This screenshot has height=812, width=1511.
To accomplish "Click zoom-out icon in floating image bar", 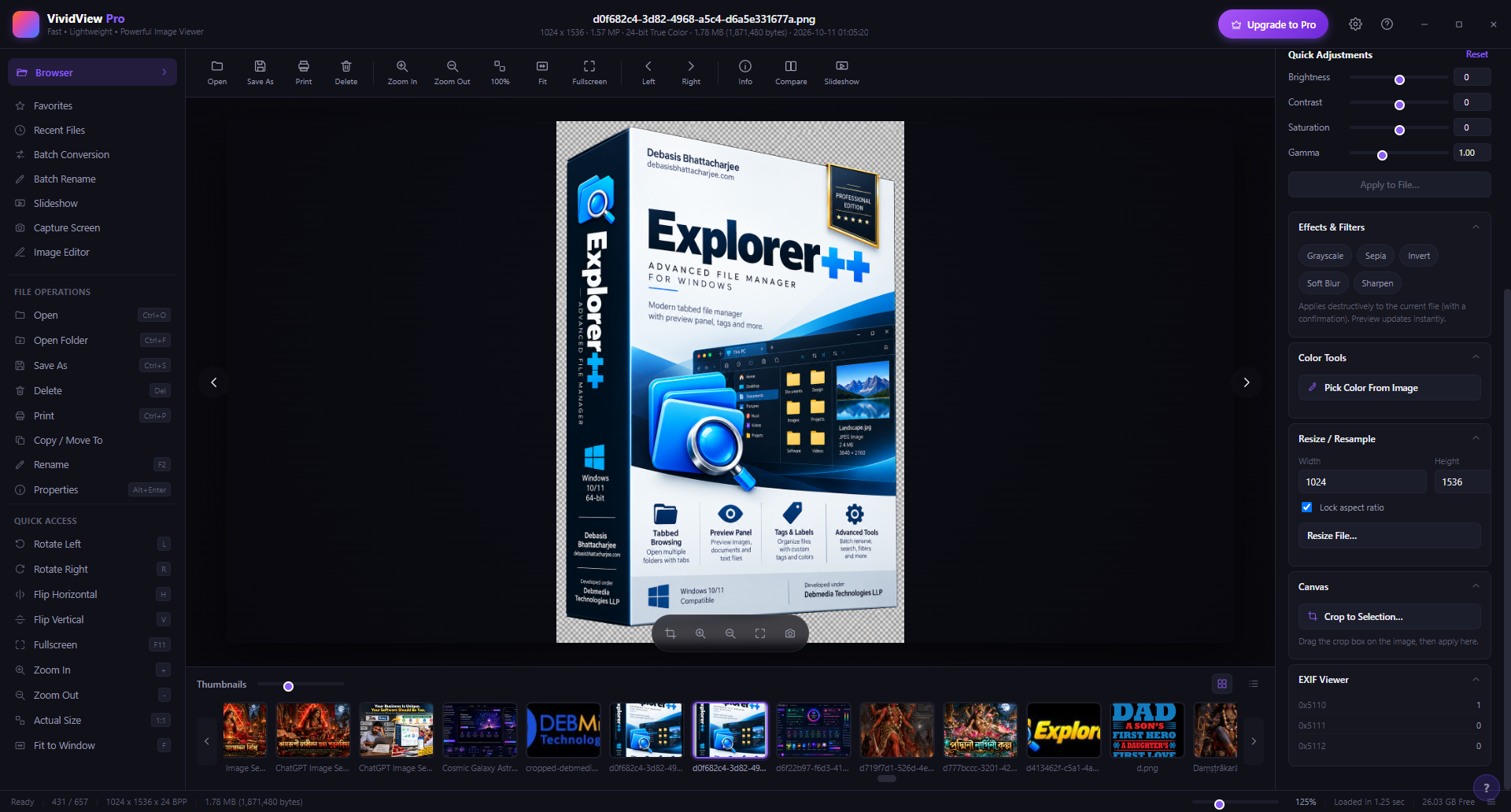I will pyautogui.click(x=730, y=633).
